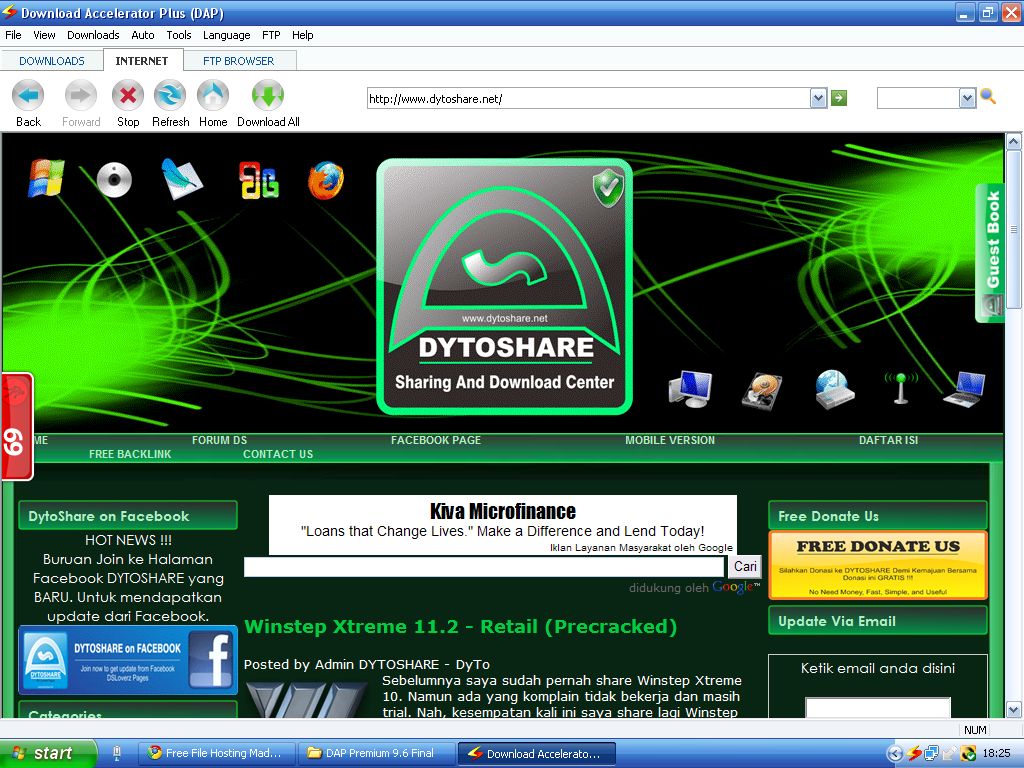The width and height of the screenshot is (1024, 768).
Task: Click the Windows Start button
Action: [48, 754]
